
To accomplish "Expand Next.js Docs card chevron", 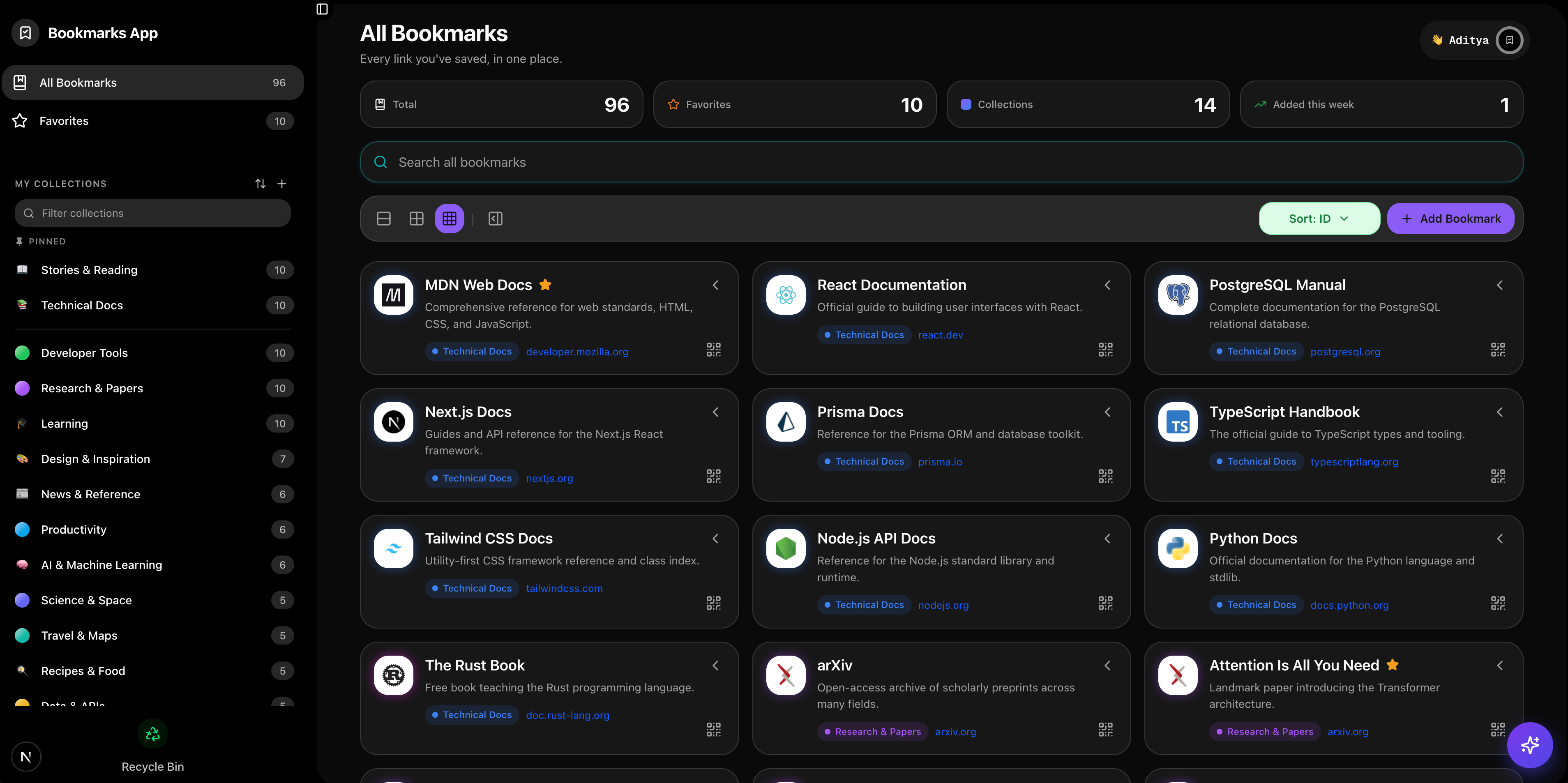I will 716,412.
